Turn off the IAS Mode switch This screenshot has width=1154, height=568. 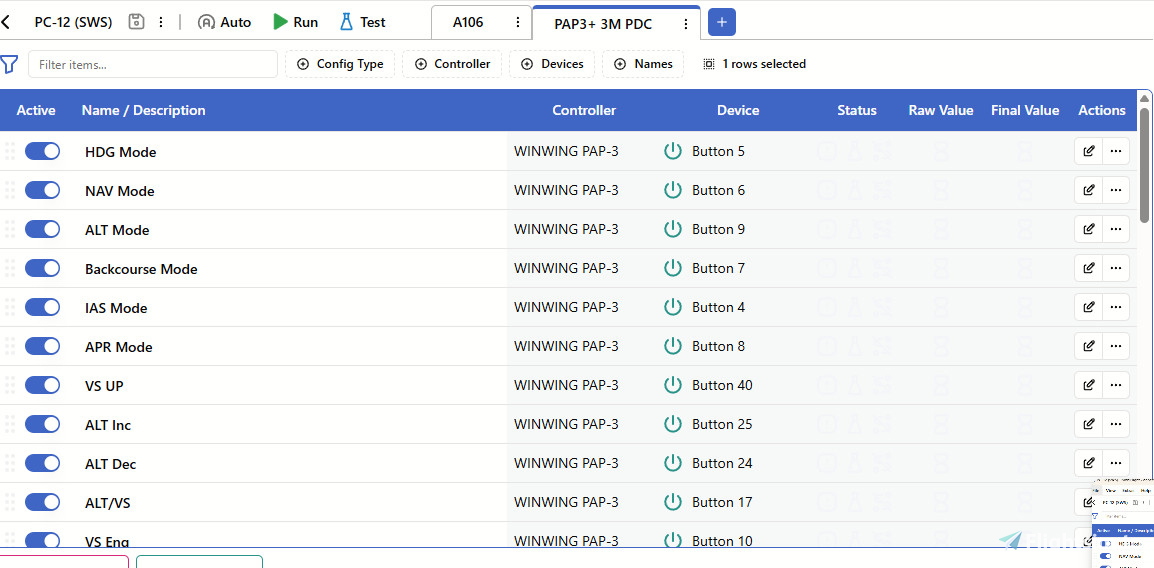(x=43, y=307)
